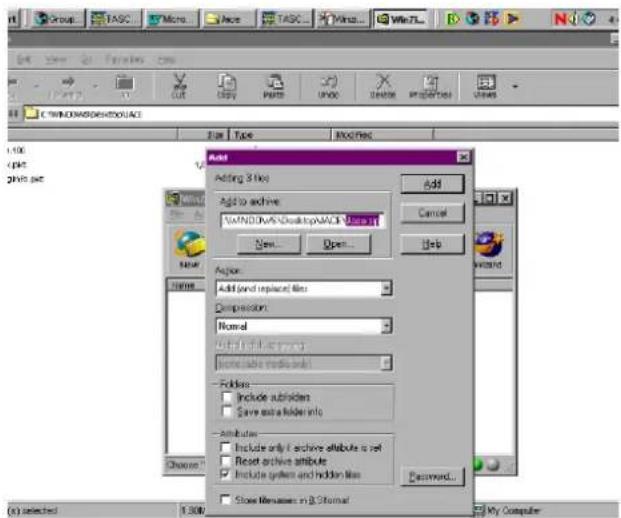Screen dimensions: 621x518
Task: Sort by the Type column header
Action: pyautogui.click(x=280, y=135)
